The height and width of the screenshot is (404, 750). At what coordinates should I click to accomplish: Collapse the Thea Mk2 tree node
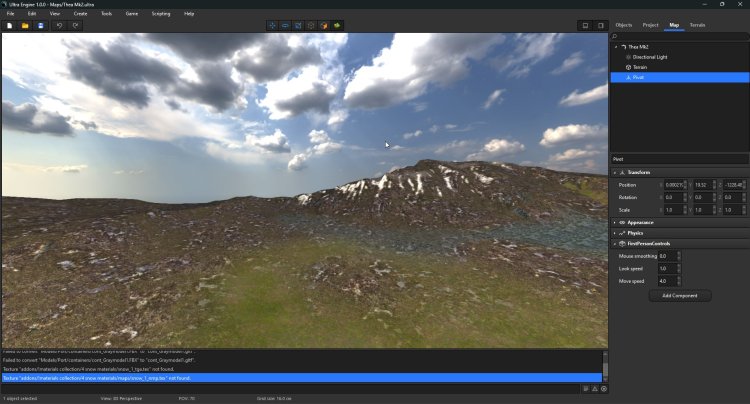[616, 47]
